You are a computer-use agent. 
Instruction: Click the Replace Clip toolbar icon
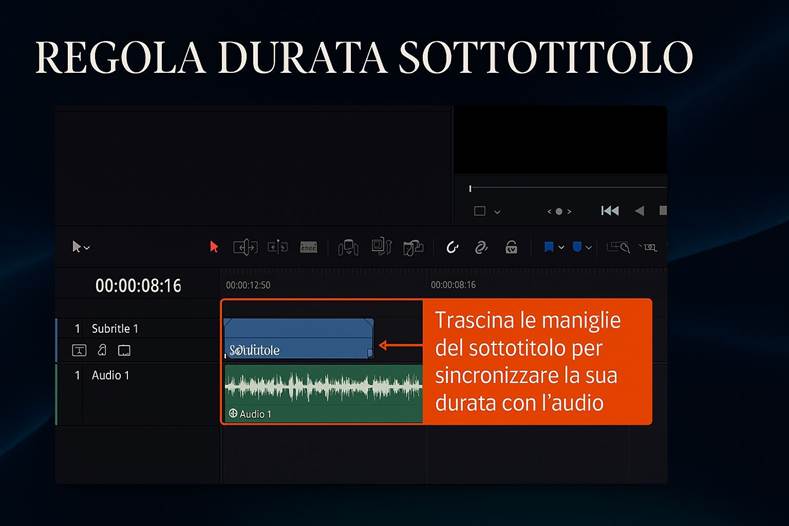tap(413, 248)
